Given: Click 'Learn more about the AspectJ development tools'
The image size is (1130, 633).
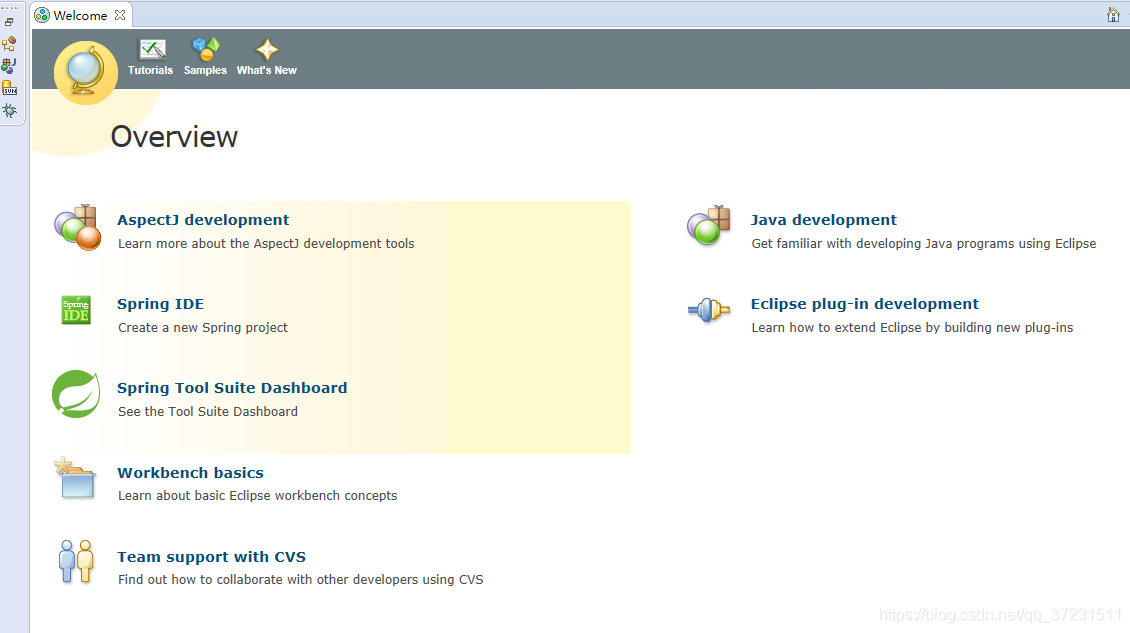Looking at the screenshot, I should pyautogui.click(x=267, y=244).
